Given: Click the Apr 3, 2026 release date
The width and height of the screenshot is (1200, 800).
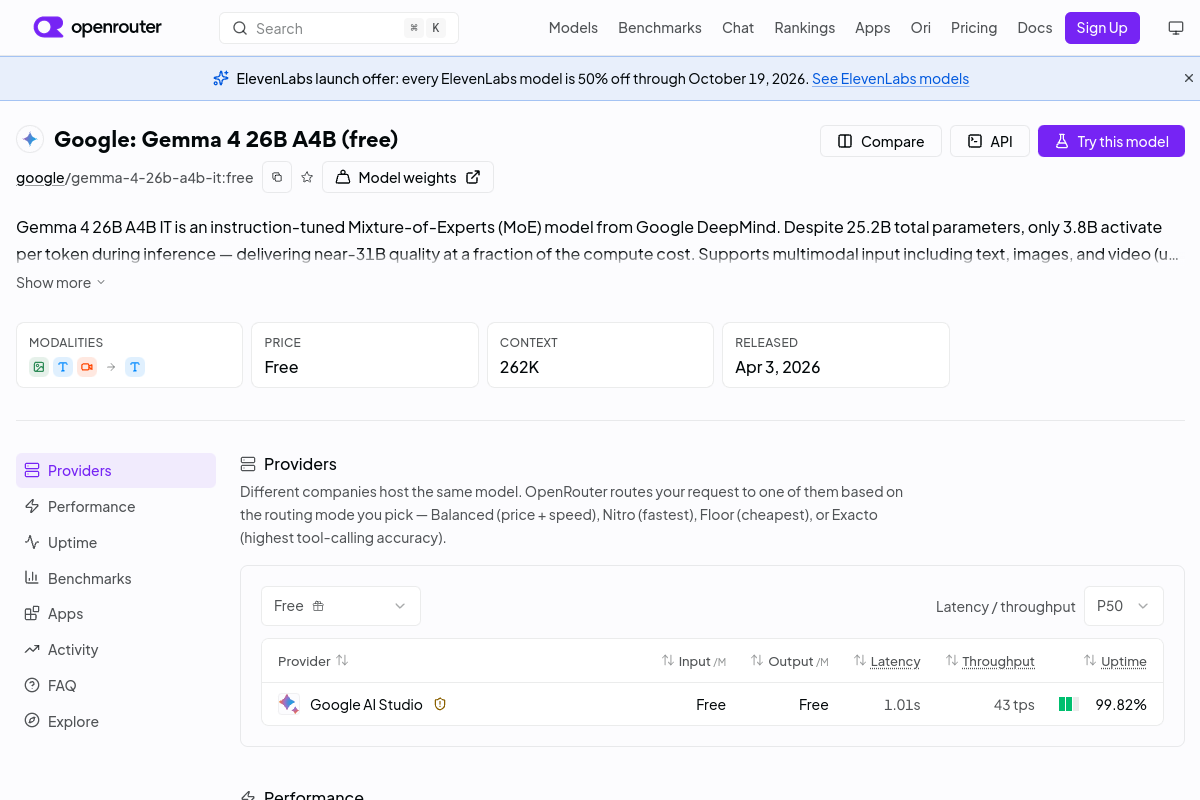Looking at the screenshot, I should pyautogui.click(x=778, y=367).
